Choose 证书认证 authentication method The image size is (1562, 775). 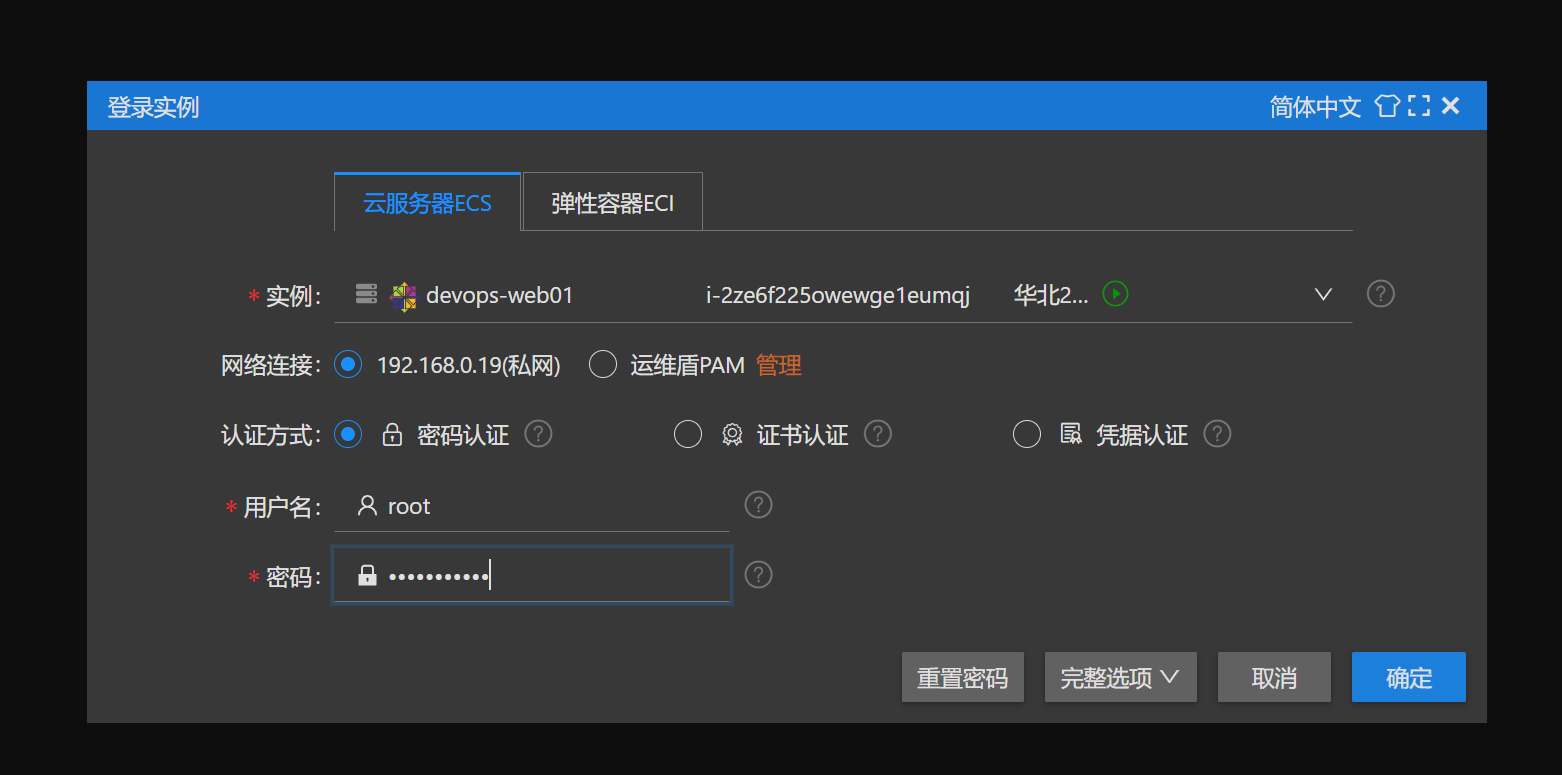pyautogui.click(x=688, y=435)
